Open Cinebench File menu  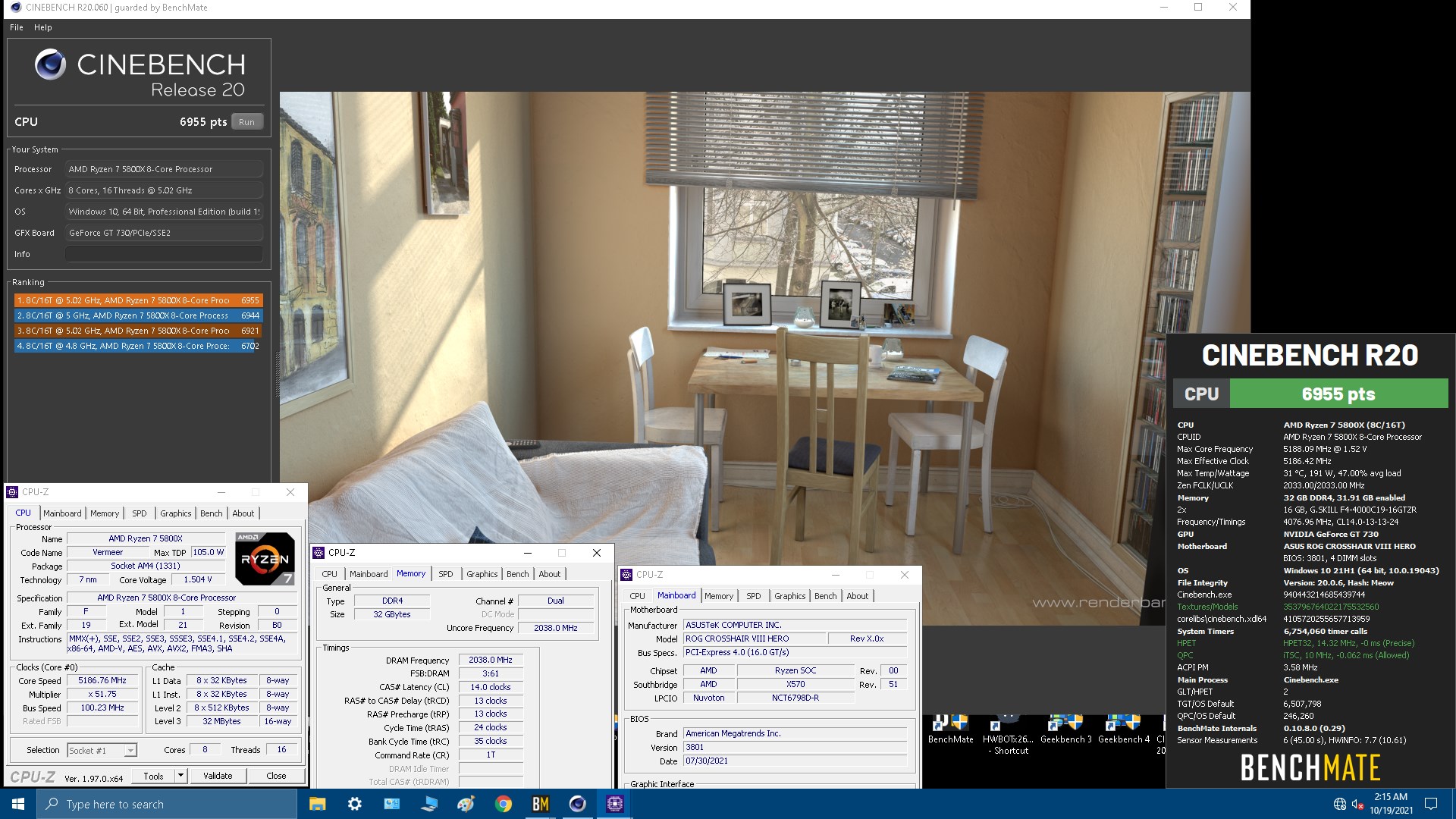[x=17, y=27]
